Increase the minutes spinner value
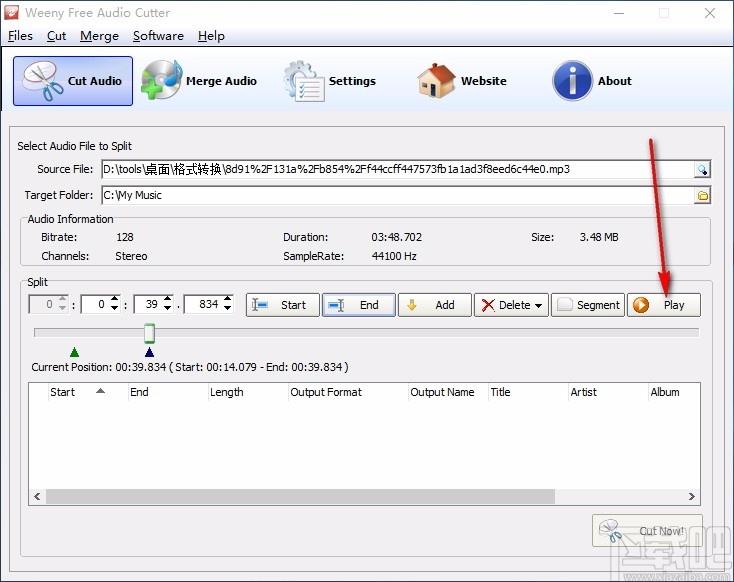The image size is (734, 582). (115, 300)
